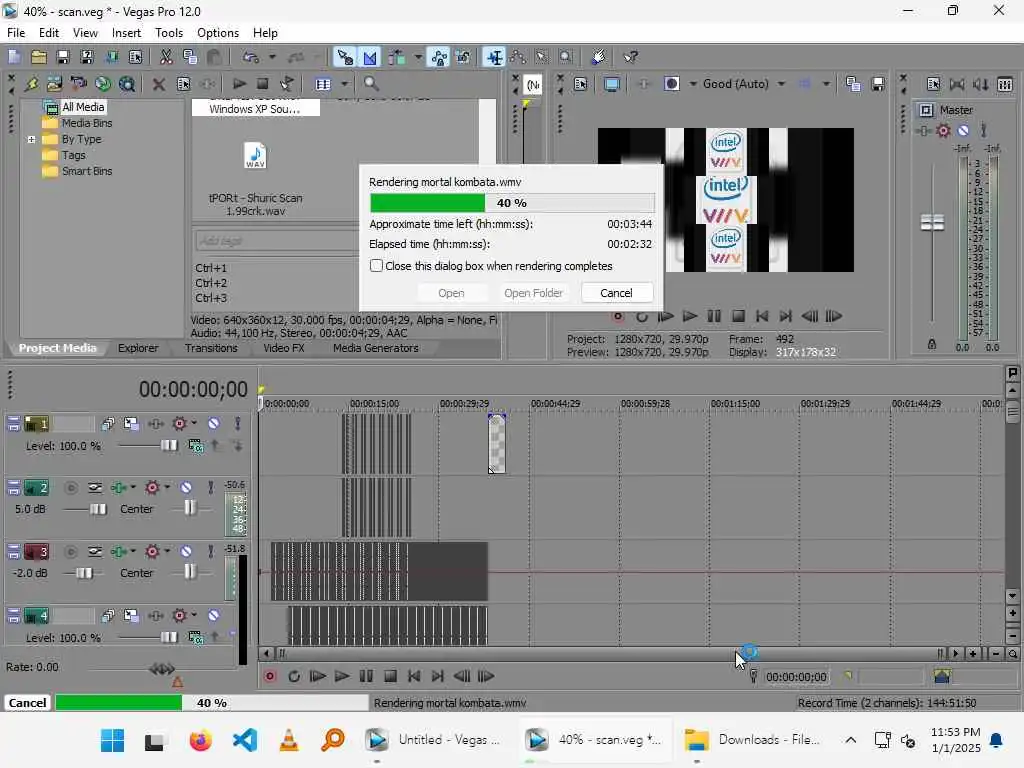Click the Import Media lightning icon

pos(31,84)
